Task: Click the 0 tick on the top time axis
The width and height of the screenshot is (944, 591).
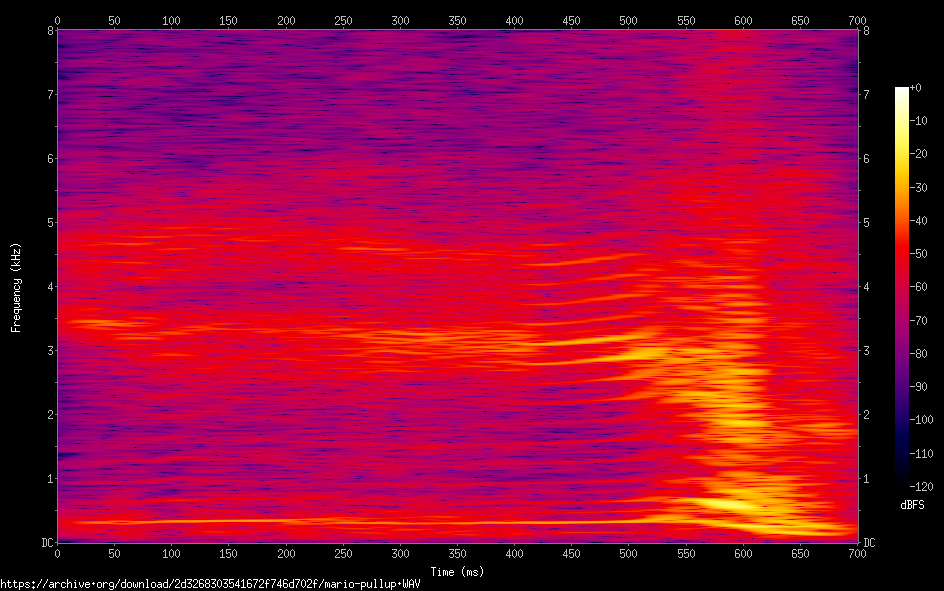Action: (x=57, y=20)
